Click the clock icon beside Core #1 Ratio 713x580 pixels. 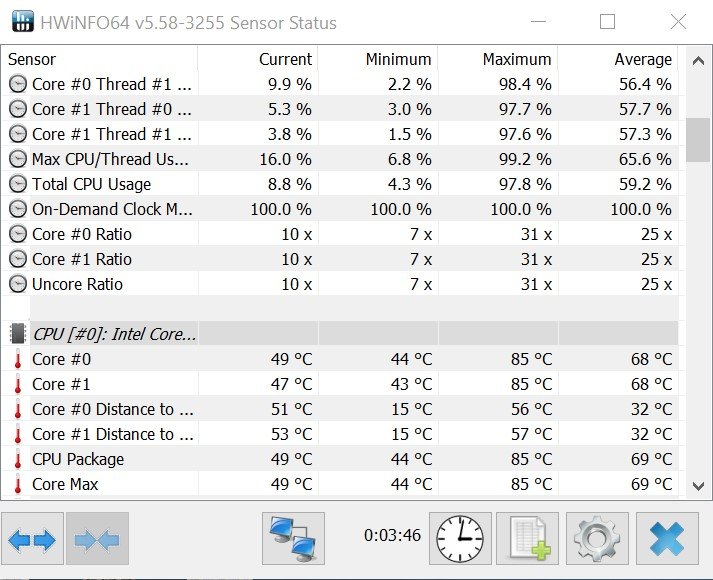click(18, 259)
